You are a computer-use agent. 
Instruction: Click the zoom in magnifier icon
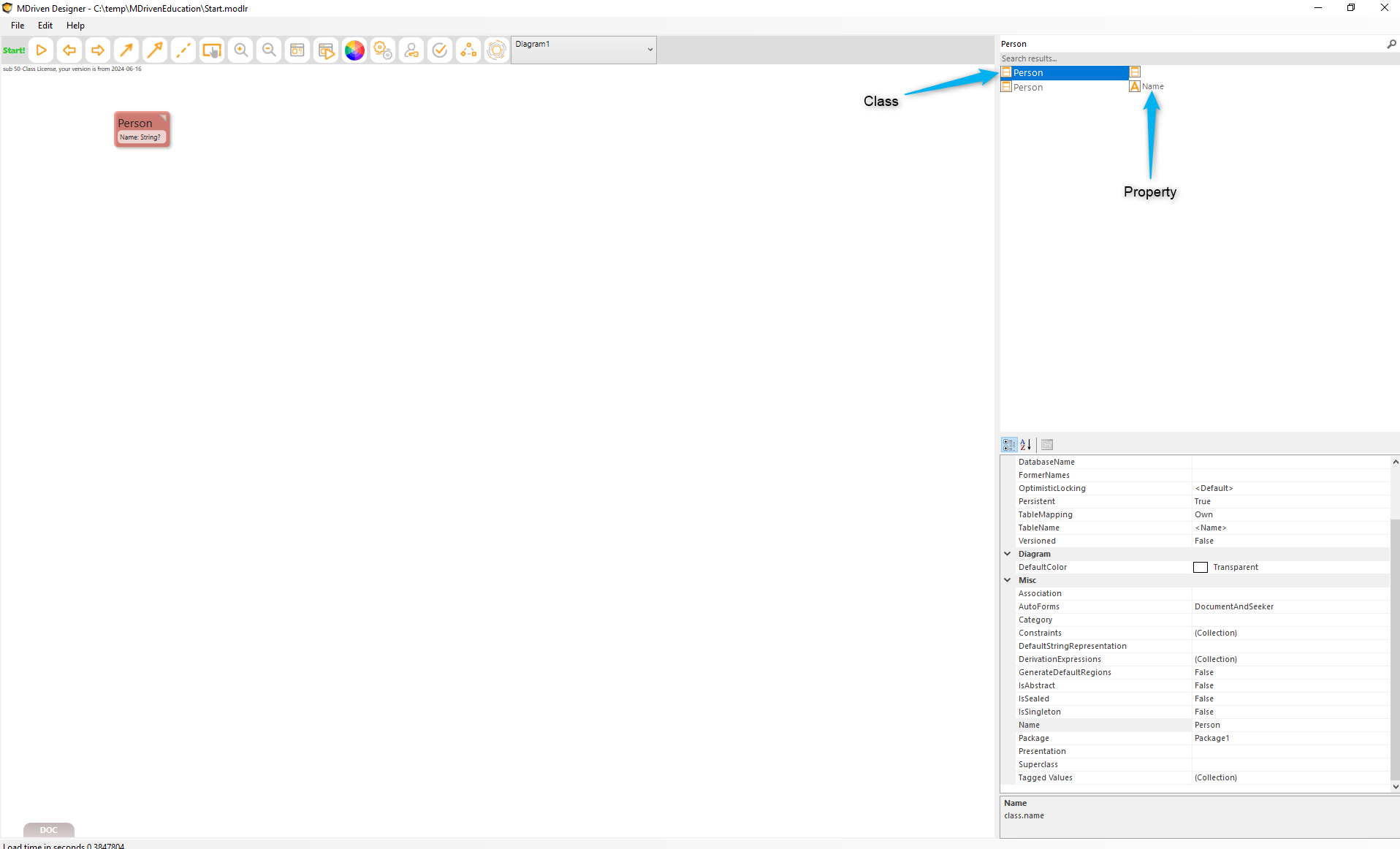pyautogui.click(x=240, y=50)
